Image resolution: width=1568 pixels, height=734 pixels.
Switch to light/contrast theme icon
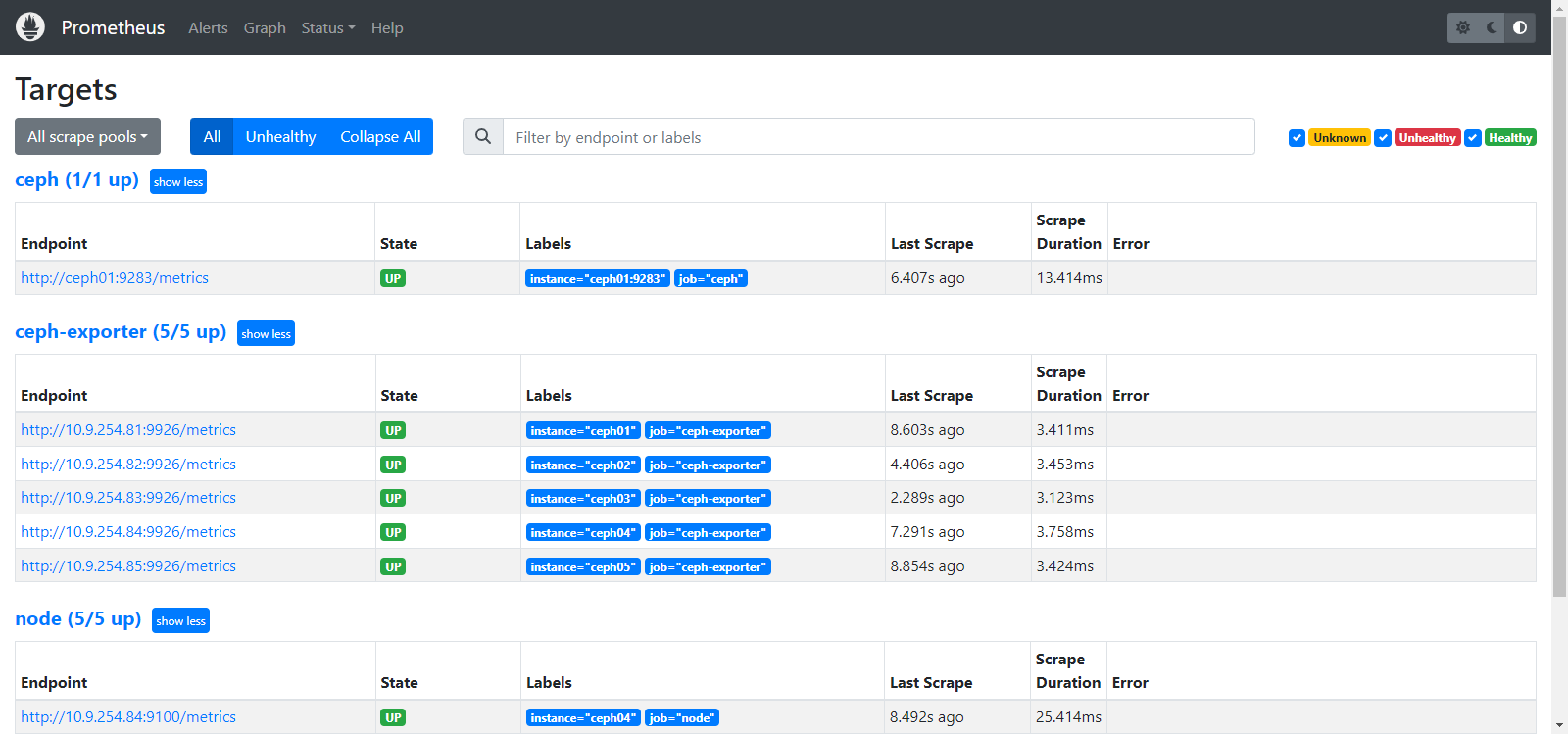coord(1520,27)
